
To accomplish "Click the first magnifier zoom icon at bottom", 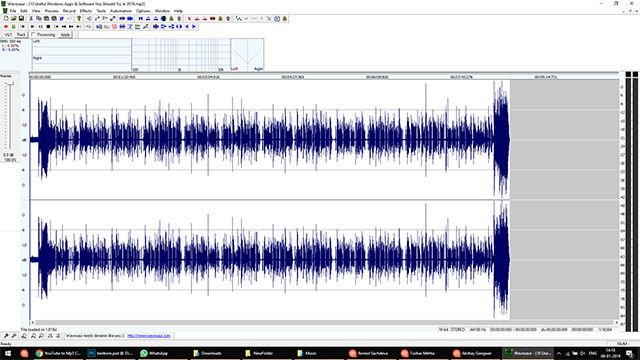I will point(6,336).
